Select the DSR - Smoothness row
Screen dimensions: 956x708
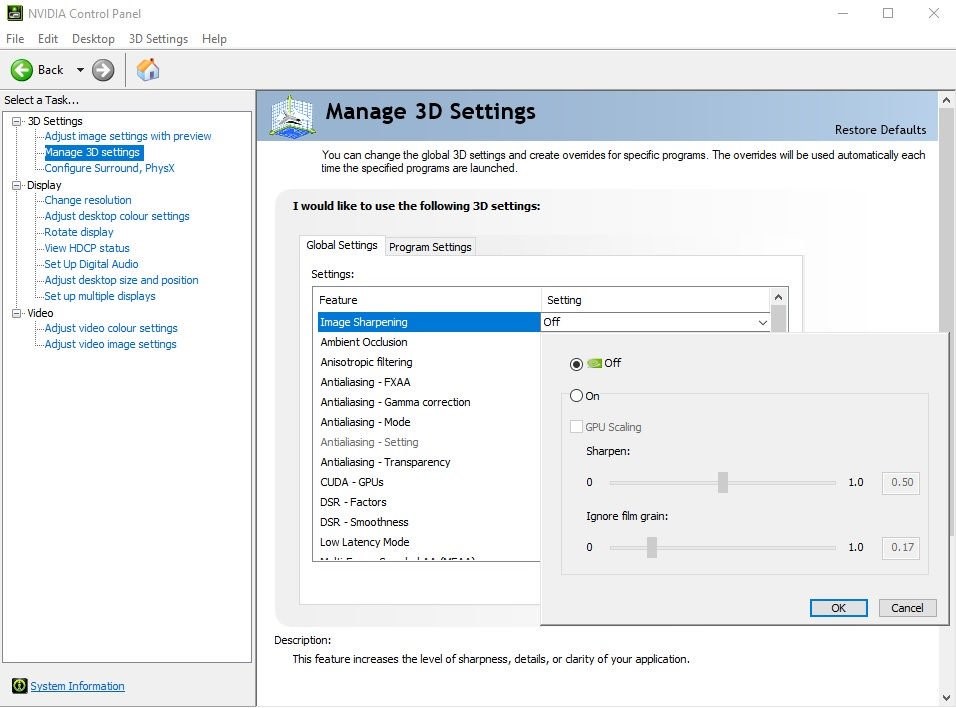click(x=429, y=522)
